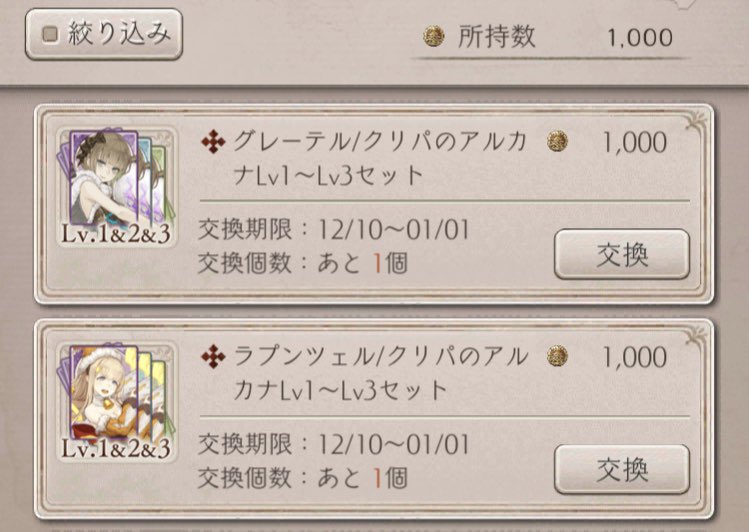The image size is (749, 532).
Task: Click the Gretel set 交換期限 date text
Action: 335,228
